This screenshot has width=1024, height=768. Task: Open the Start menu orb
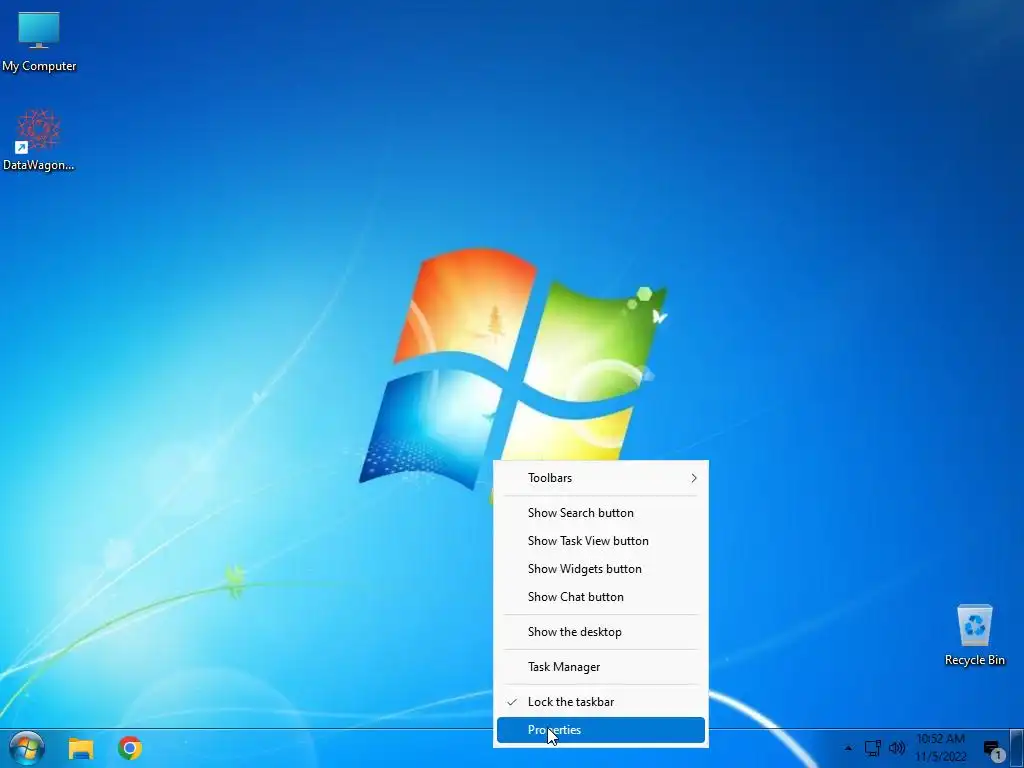(x=27, y=748)
